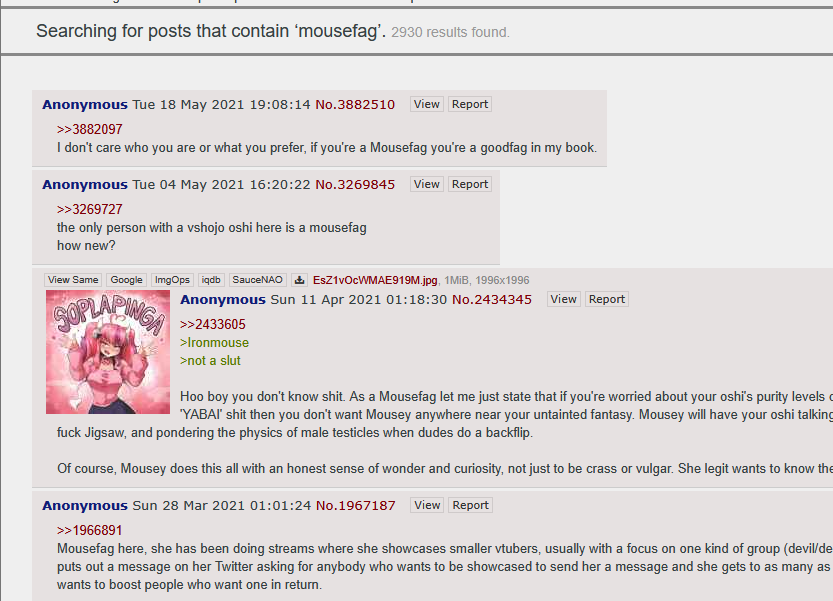The width and height of the screenshot is (833, 601).
Task: Follow the reply link >>3882097
Action: (x=90, y=129)
